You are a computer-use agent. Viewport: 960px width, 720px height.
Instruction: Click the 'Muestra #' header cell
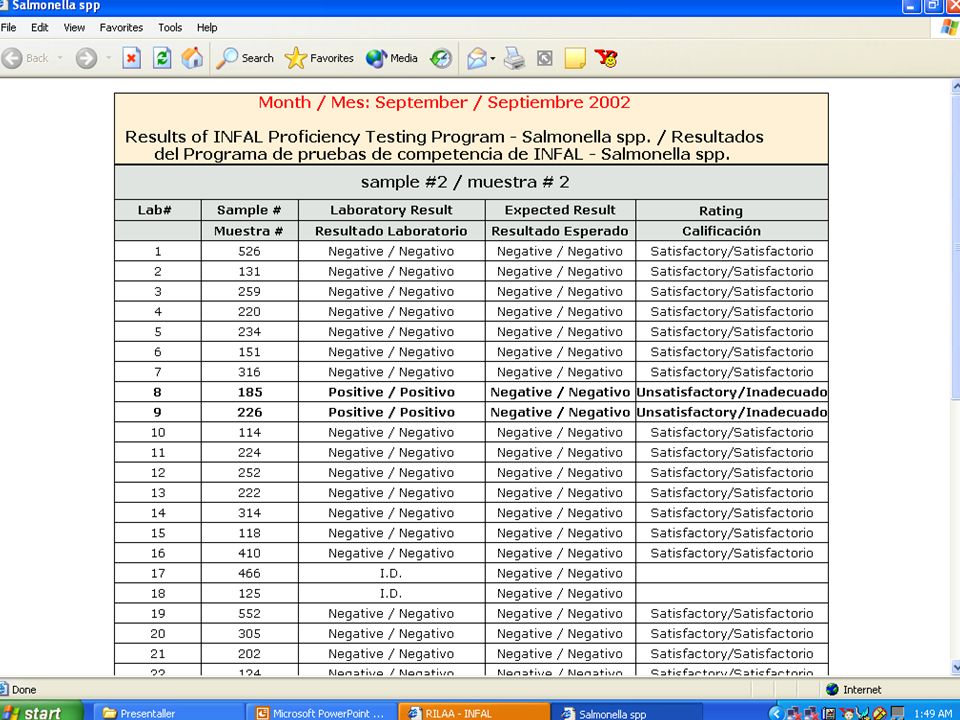pos(248,231)
